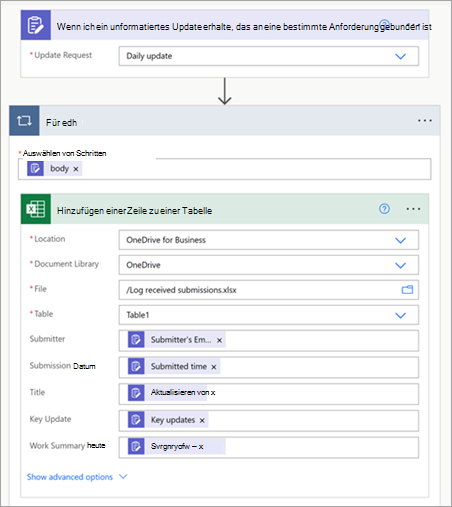Click the File path input field

click(x=269, y=290)
